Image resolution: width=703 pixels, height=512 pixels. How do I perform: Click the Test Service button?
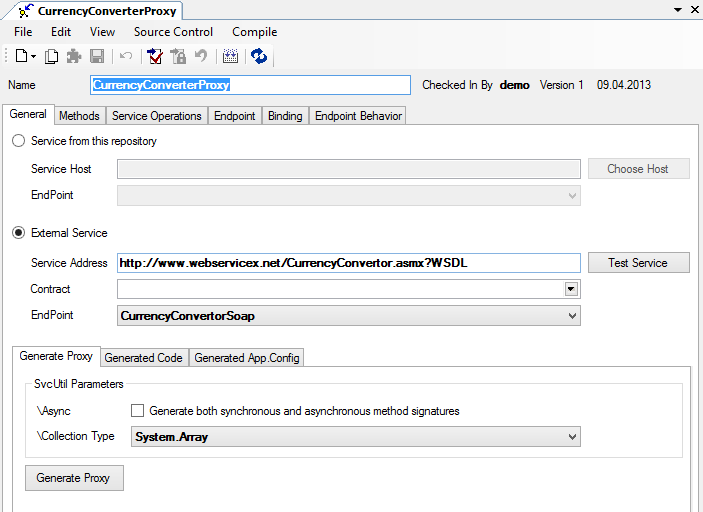tap(637, 263)
